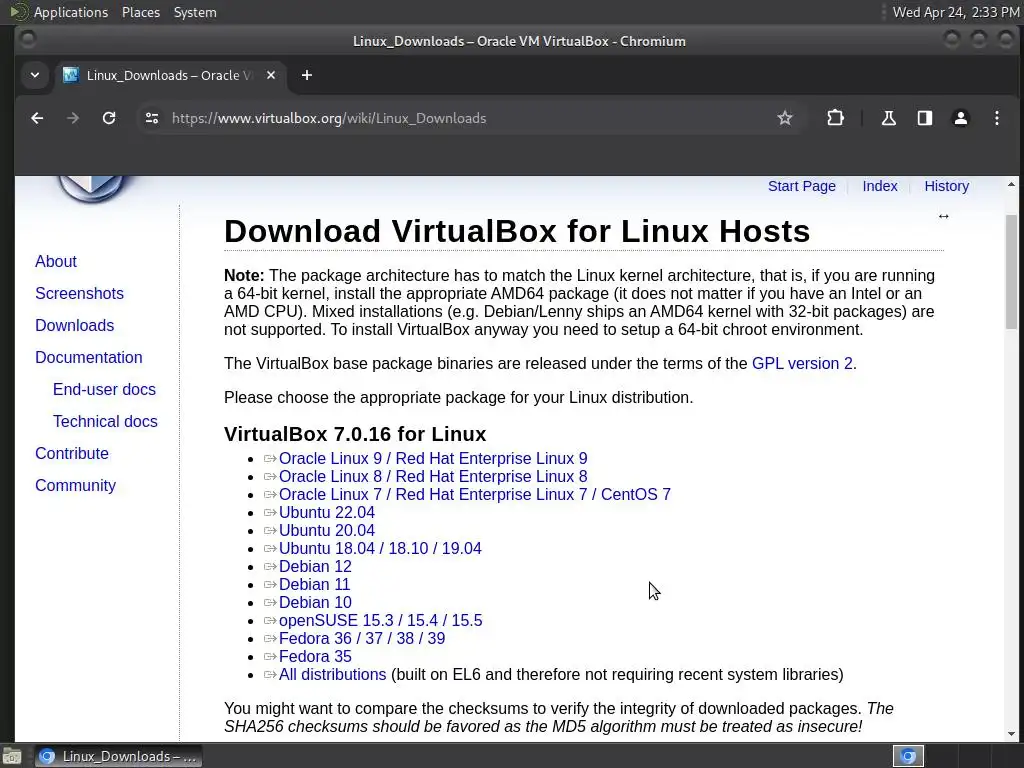Open the Community sidebar link
Viewport: 1024px width, 768px height.
coord(75,485)
